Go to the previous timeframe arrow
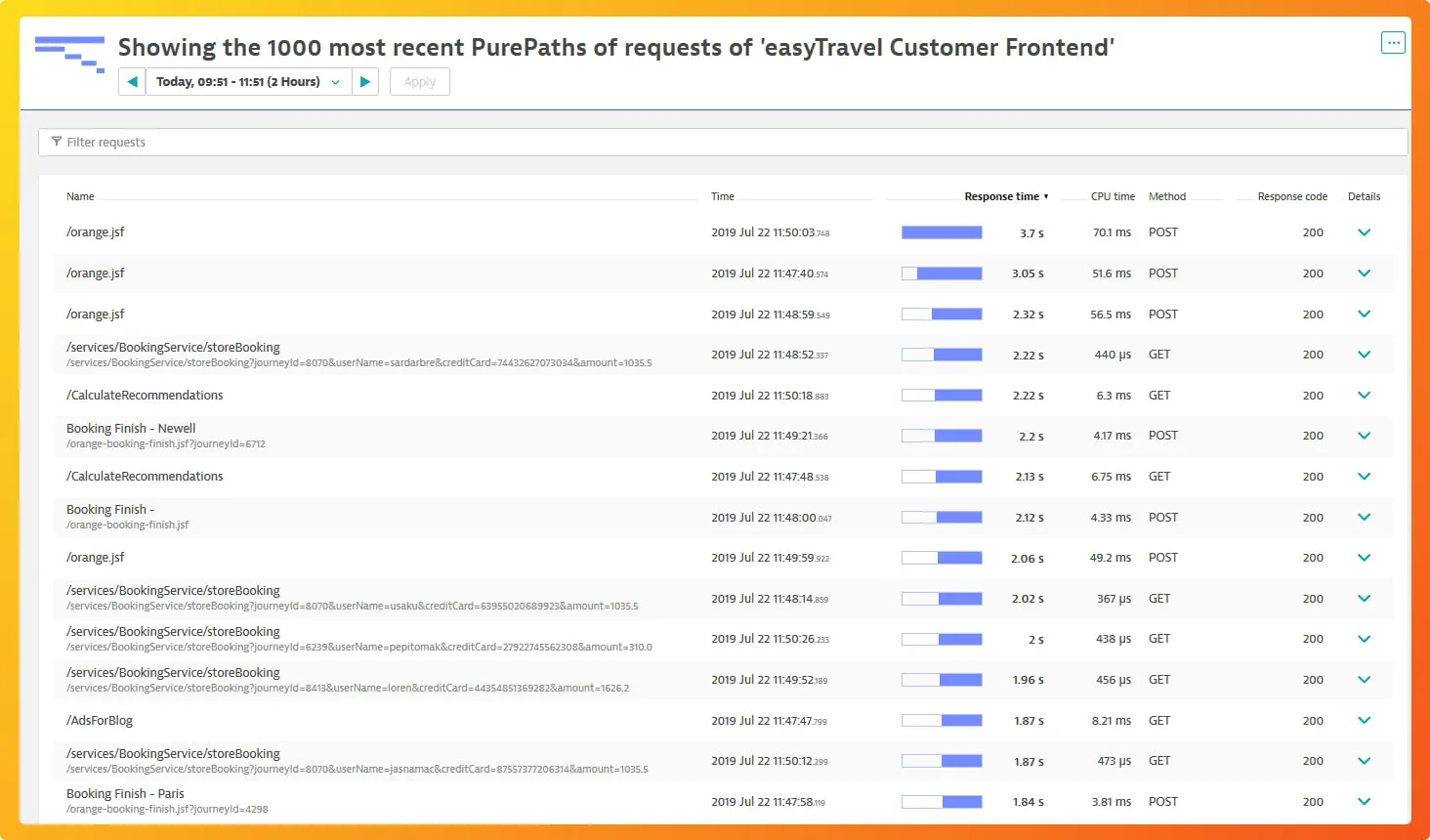This screenshot has width=1430, height=840. [131, 81]
